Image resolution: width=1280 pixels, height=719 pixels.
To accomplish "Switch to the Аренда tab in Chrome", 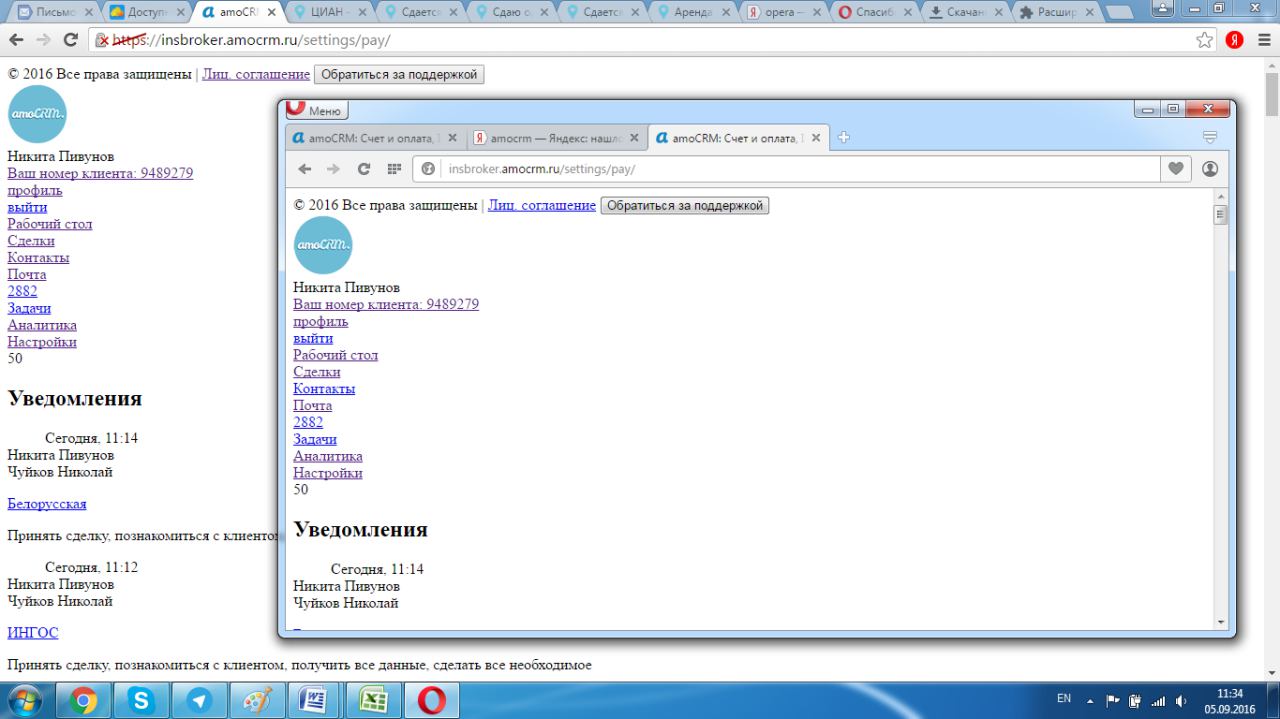I will click(697, 12).
